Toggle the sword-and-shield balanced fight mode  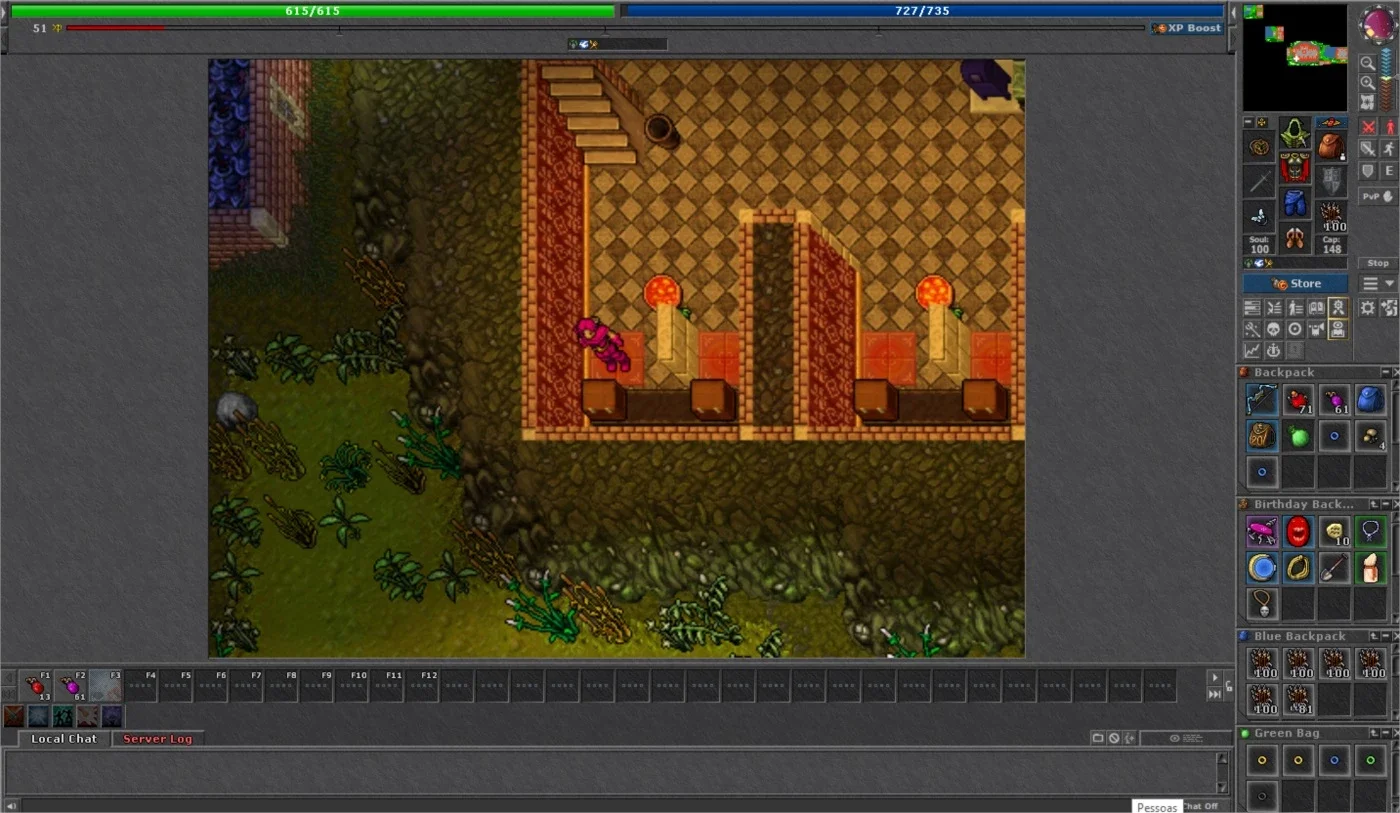[1369, 148]
